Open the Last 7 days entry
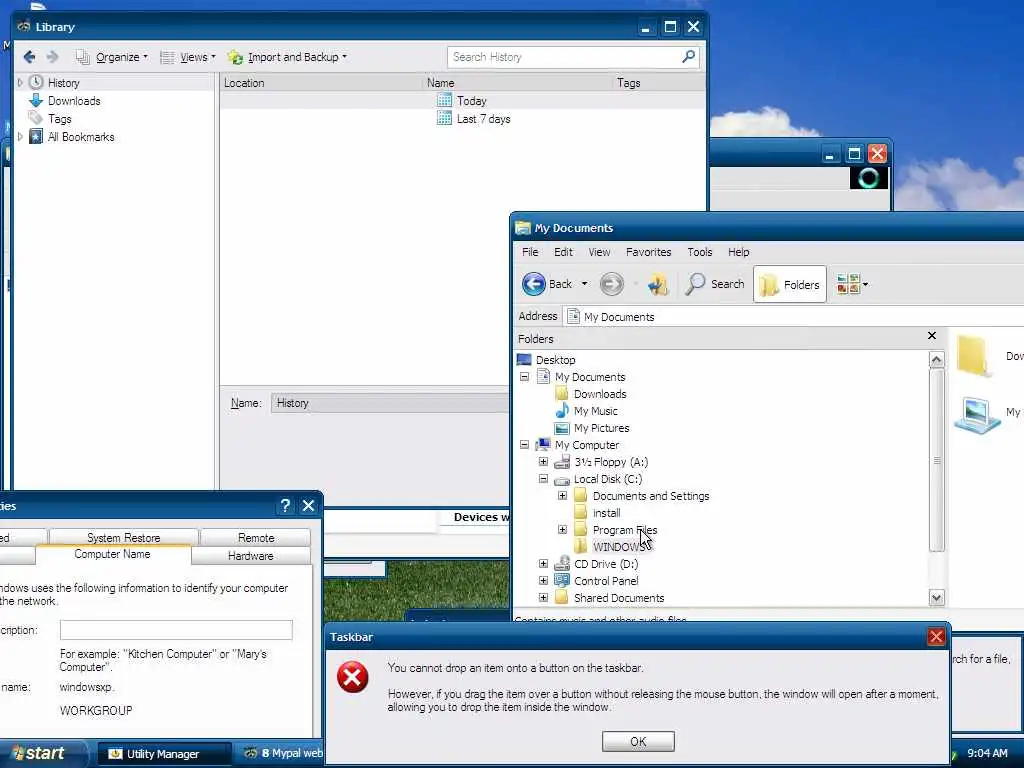This screenshot has width=1024, height=768. [x=483, y=119]
